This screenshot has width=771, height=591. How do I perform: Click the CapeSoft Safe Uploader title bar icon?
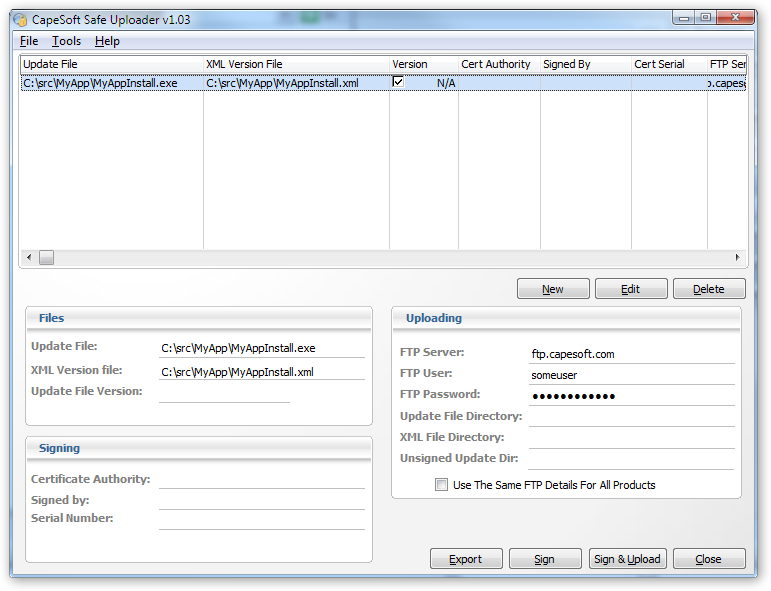tap(20, 19)
